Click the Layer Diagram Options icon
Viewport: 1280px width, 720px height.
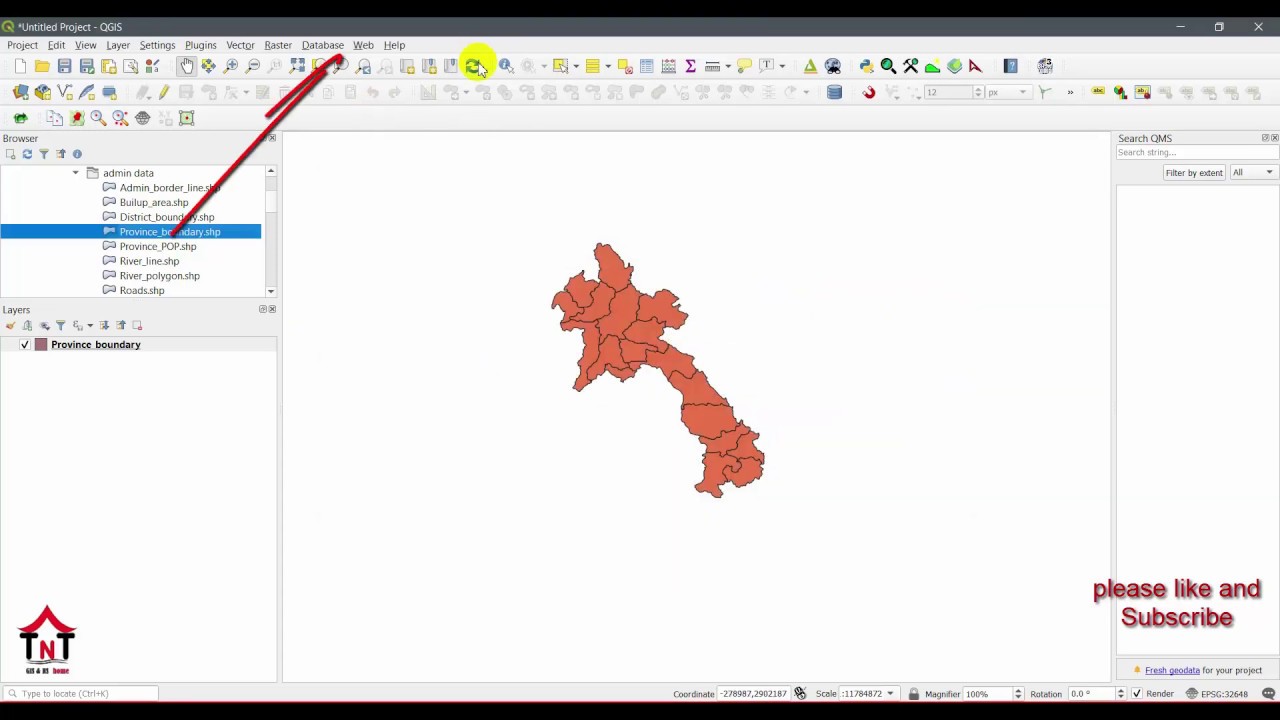(x=1120, y=92)
